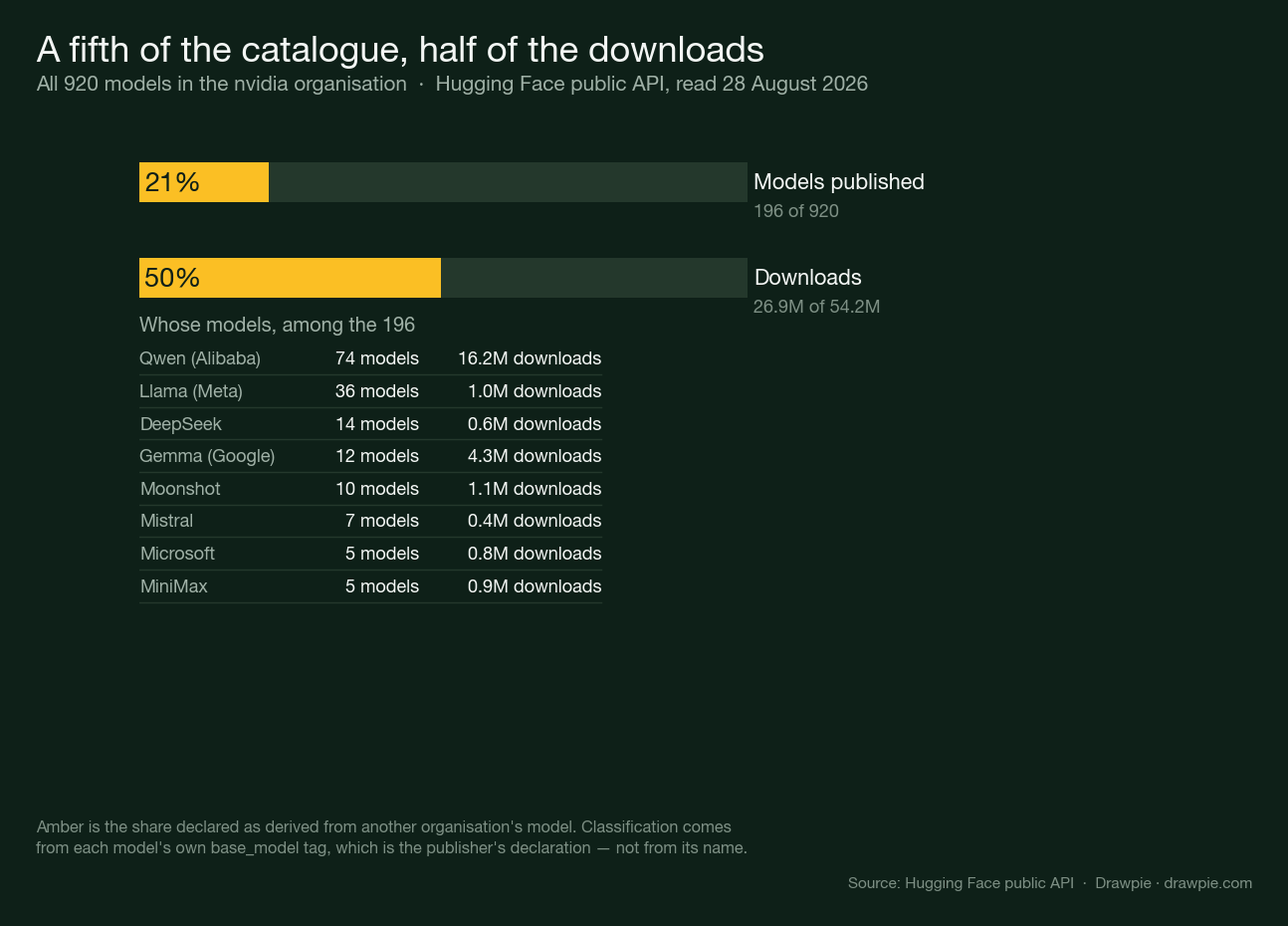The height and width of the screenshot is (926, 1288).
Task: Click the '26.9M of 54.2M' value
Action: pos(816,307)
